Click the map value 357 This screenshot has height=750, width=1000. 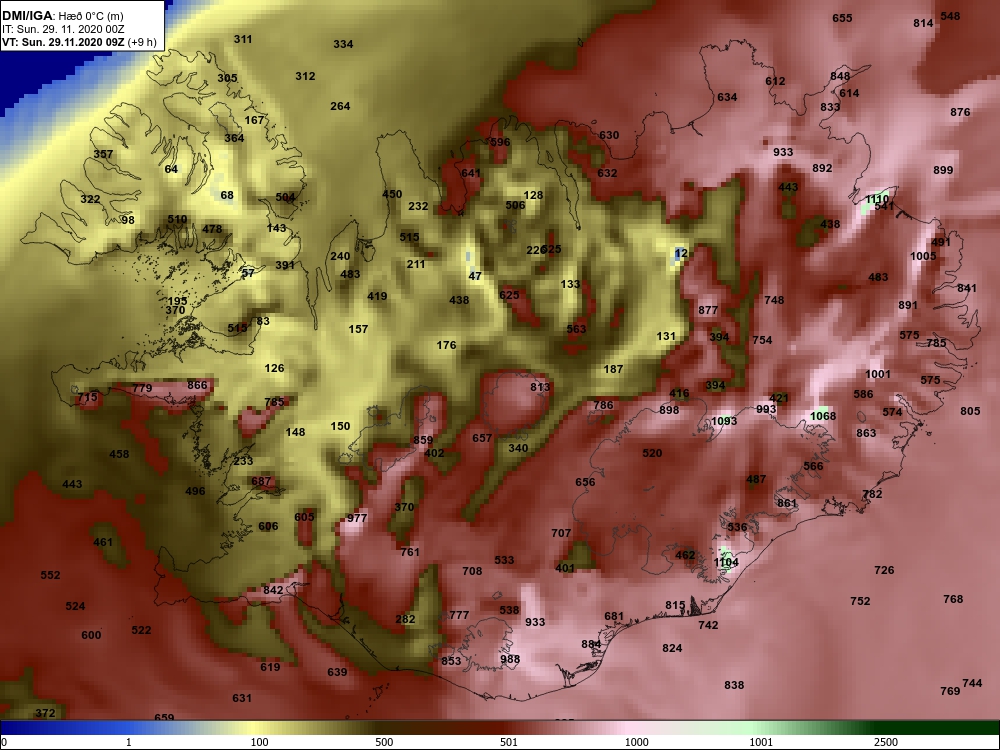tap(103, 154)
